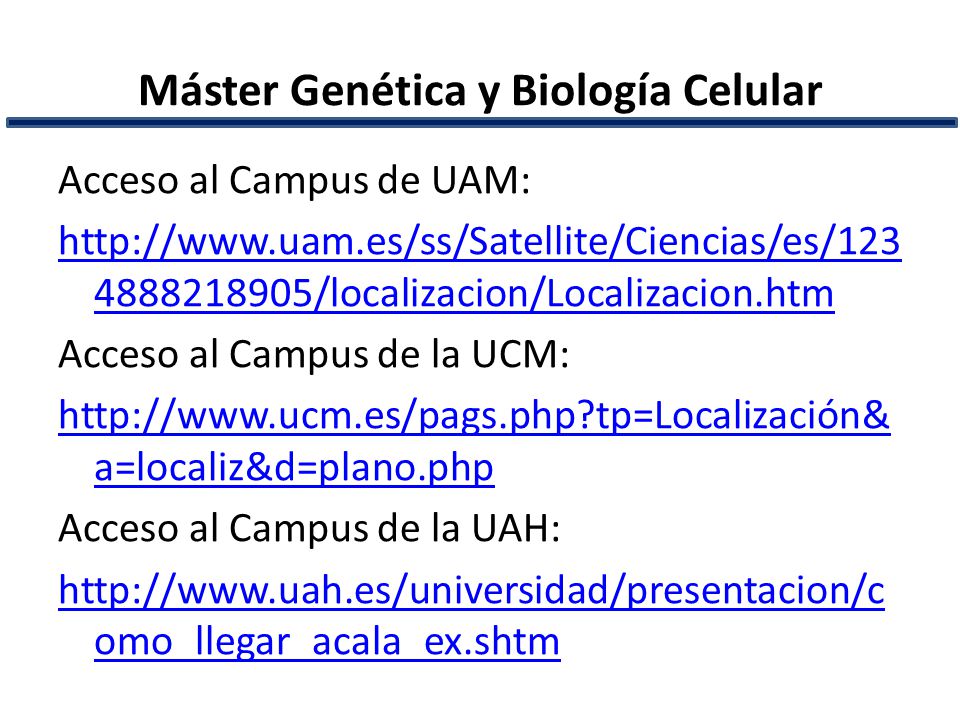Image resolution: width=960 pixels, height=720 pixels.
Task: Click the Acceso al Campus de UAM label
Action: 294,181
